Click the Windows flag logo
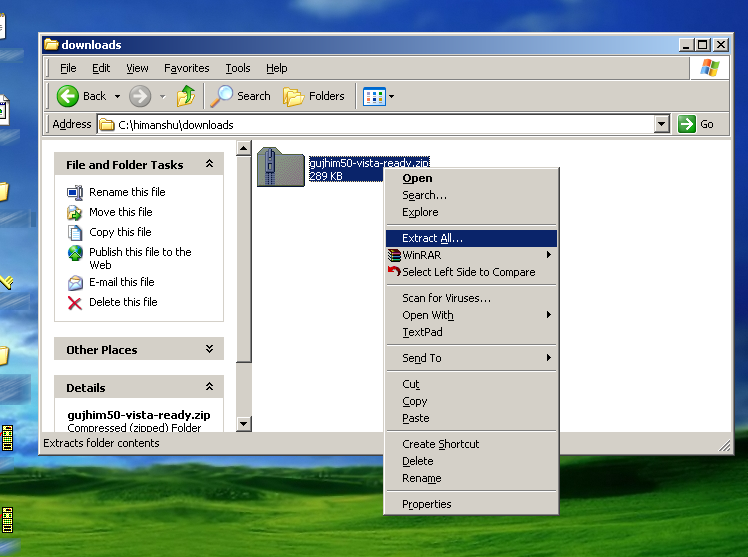The height and width of the screenshot is (557, 748). tap(710, 68)
